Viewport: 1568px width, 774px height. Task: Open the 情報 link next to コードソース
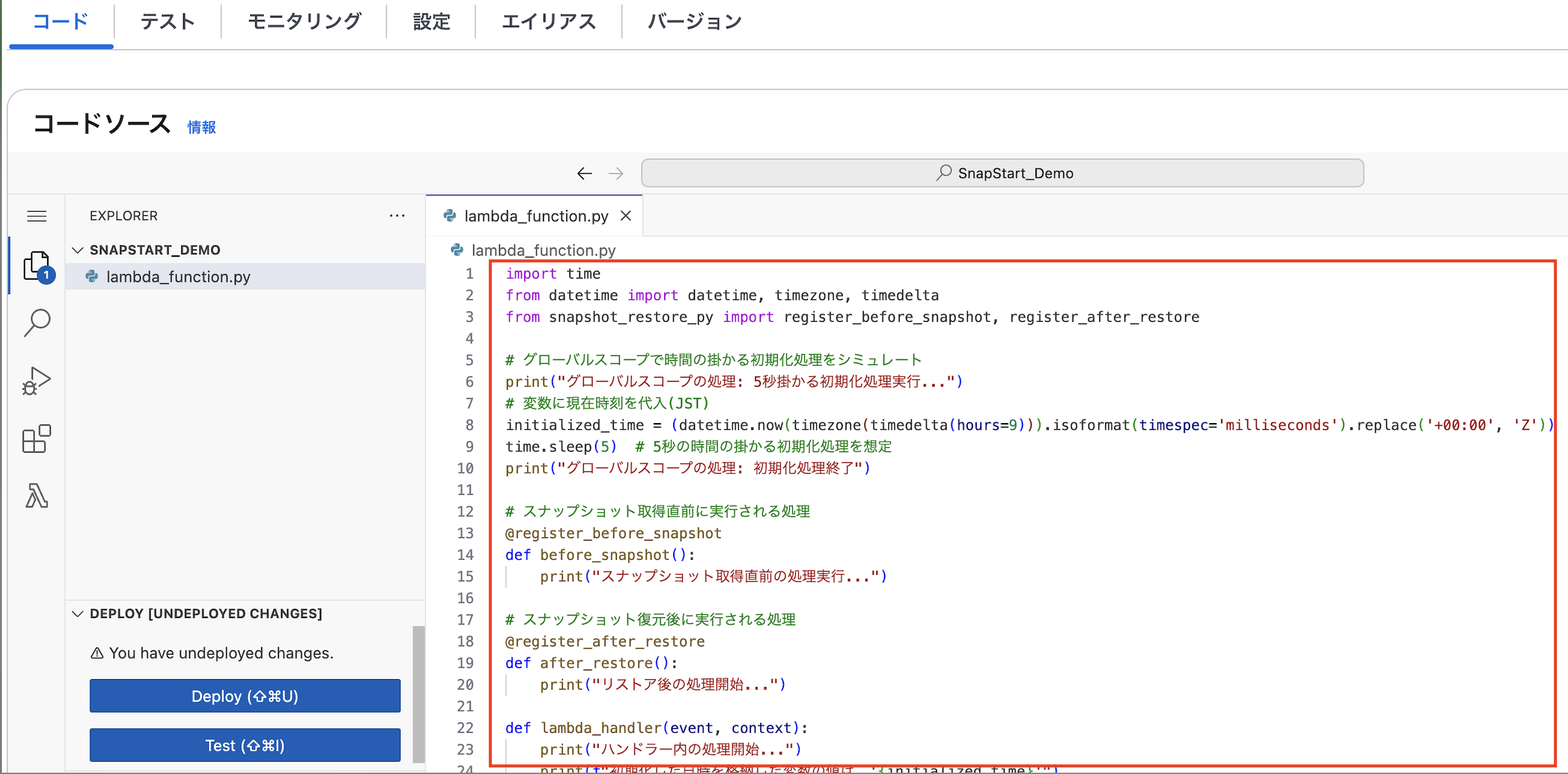point(201,127)
